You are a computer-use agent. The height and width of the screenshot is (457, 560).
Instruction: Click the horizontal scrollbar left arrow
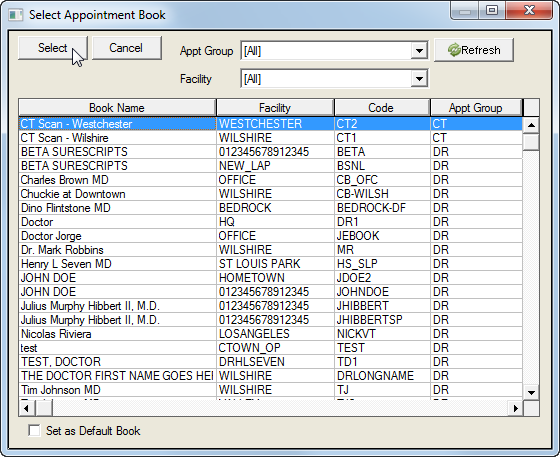pos(27,408)
